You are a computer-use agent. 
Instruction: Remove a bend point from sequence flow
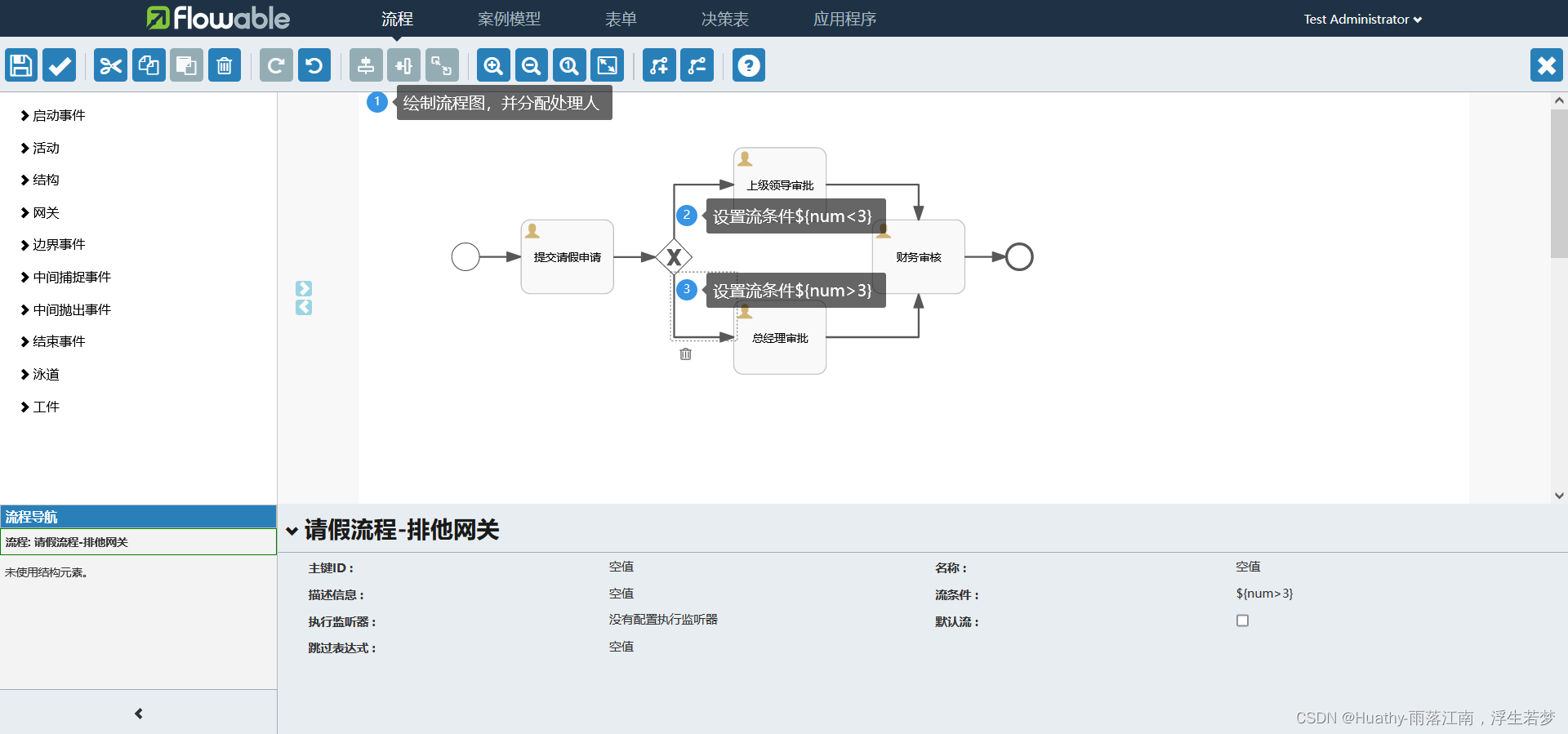pos(697,65)
